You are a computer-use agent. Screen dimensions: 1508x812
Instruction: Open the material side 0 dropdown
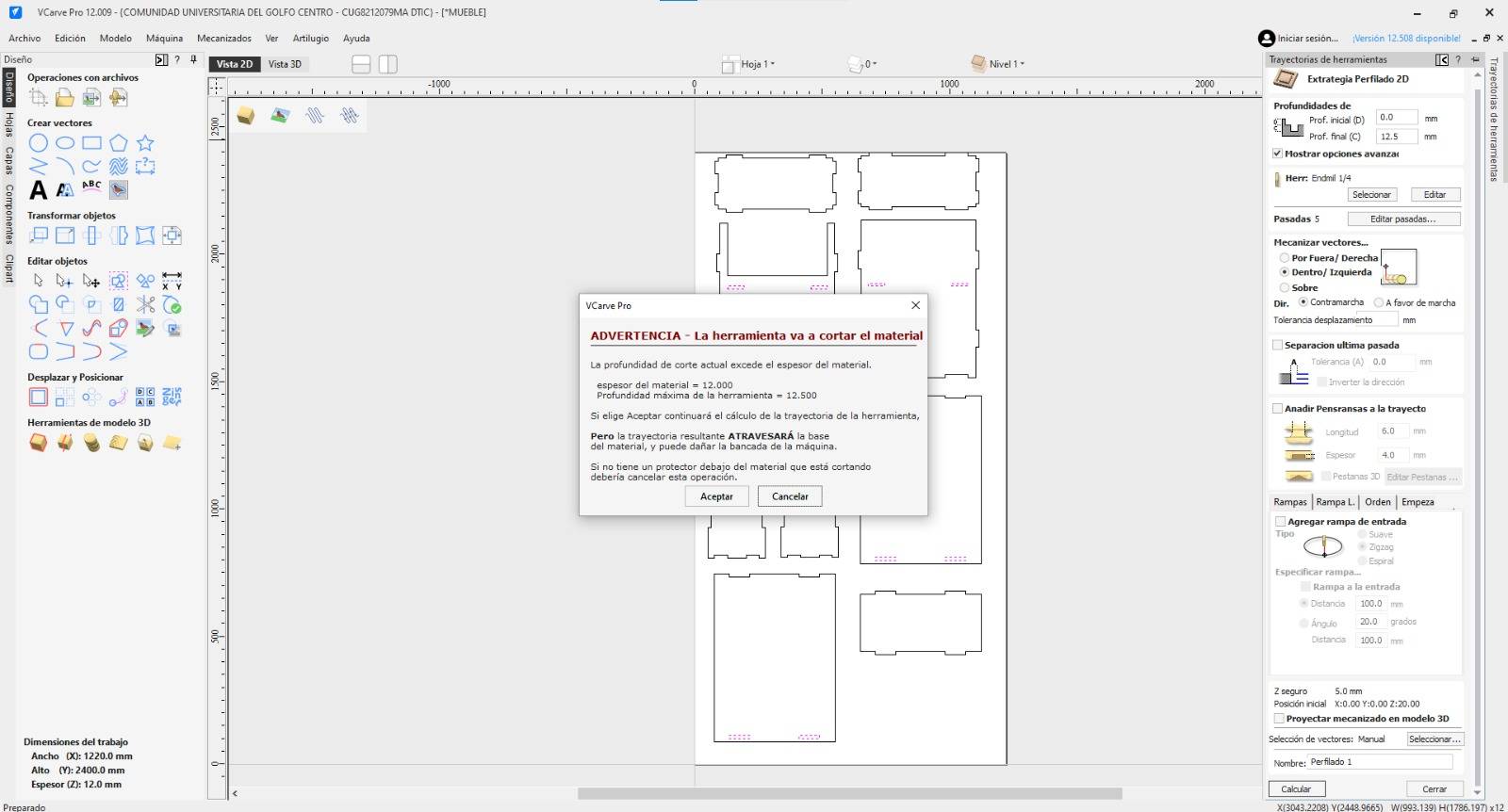tap(862, 64)
